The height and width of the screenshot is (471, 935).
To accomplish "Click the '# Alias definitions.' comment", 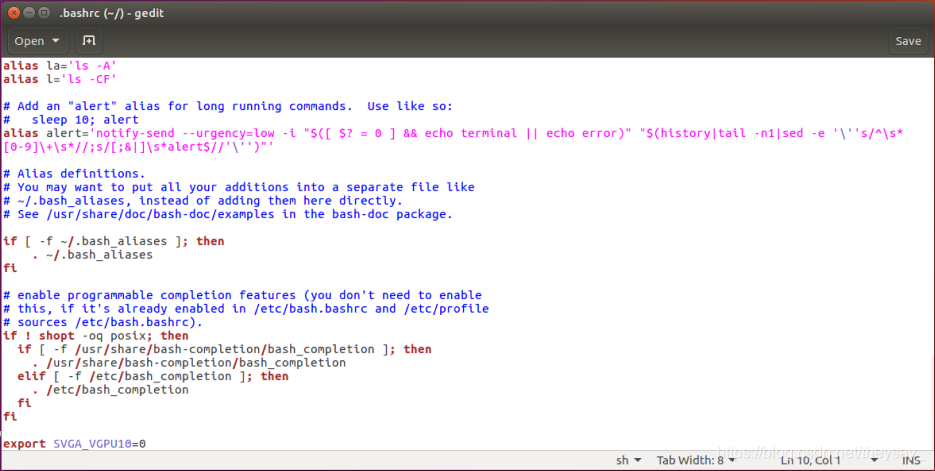I will (x=74, y=173).
